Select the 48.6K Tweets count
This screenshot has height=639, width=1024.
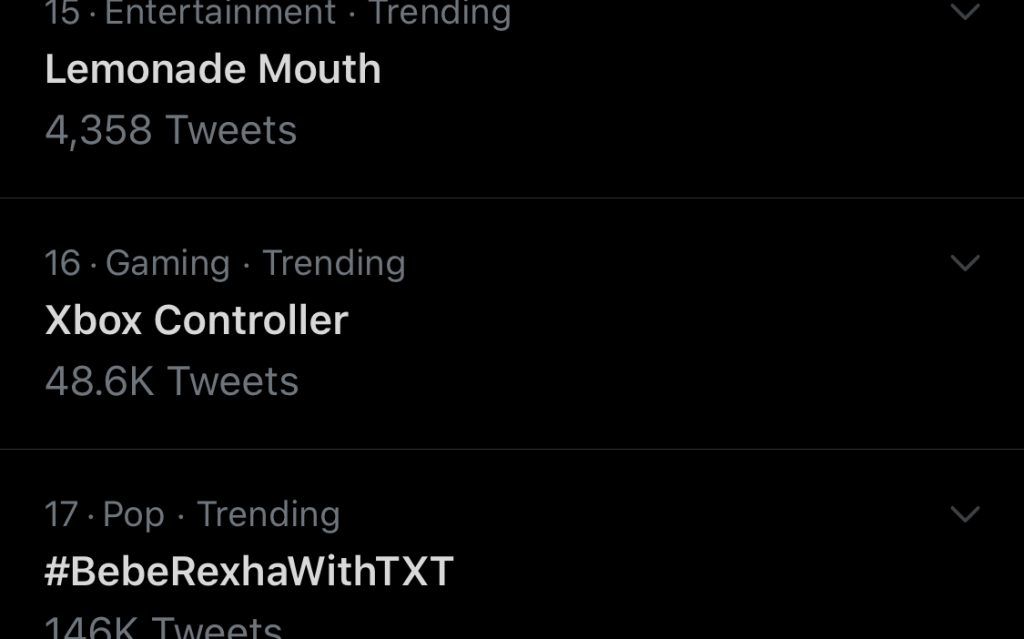(172, 382)
